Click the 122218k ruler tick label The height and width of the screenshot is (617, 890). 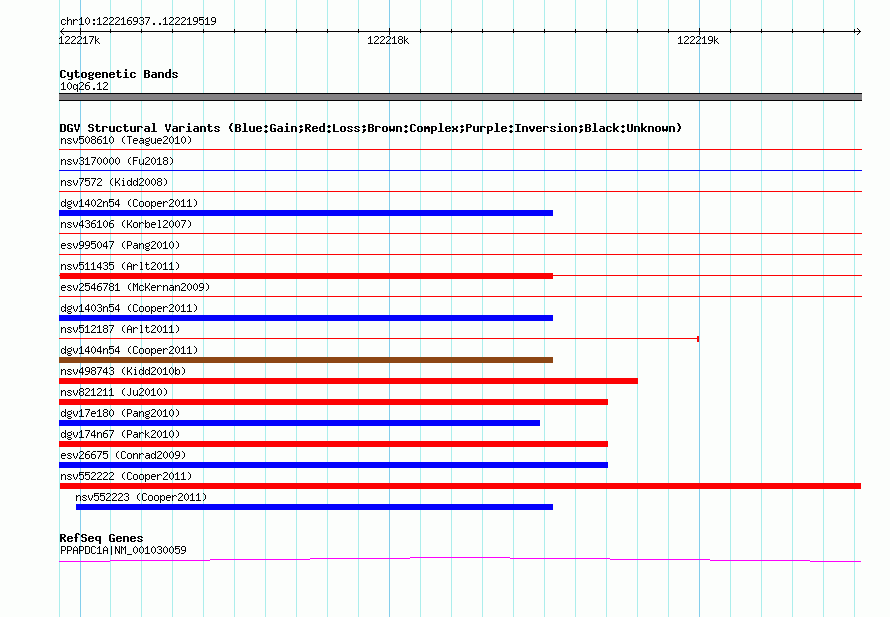(x=388, y=40)
